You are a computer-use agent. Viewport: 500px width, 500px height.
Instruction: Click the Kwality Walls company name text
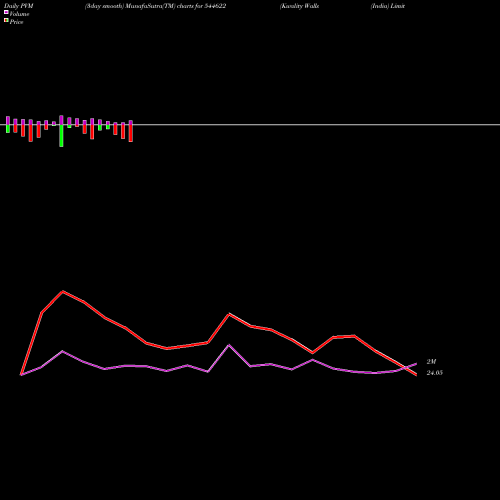click(x=300, y=6)
